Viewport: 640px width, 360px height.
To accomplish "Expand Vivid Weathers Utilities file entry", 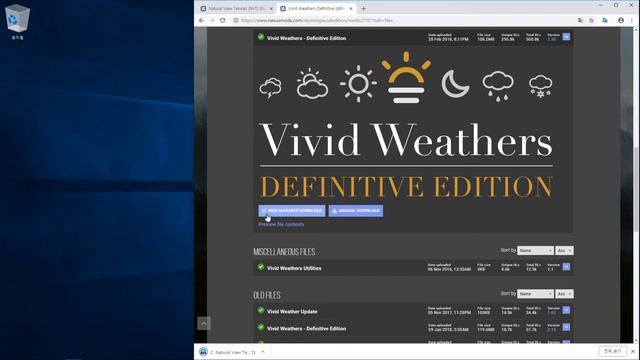I will 566,267.
